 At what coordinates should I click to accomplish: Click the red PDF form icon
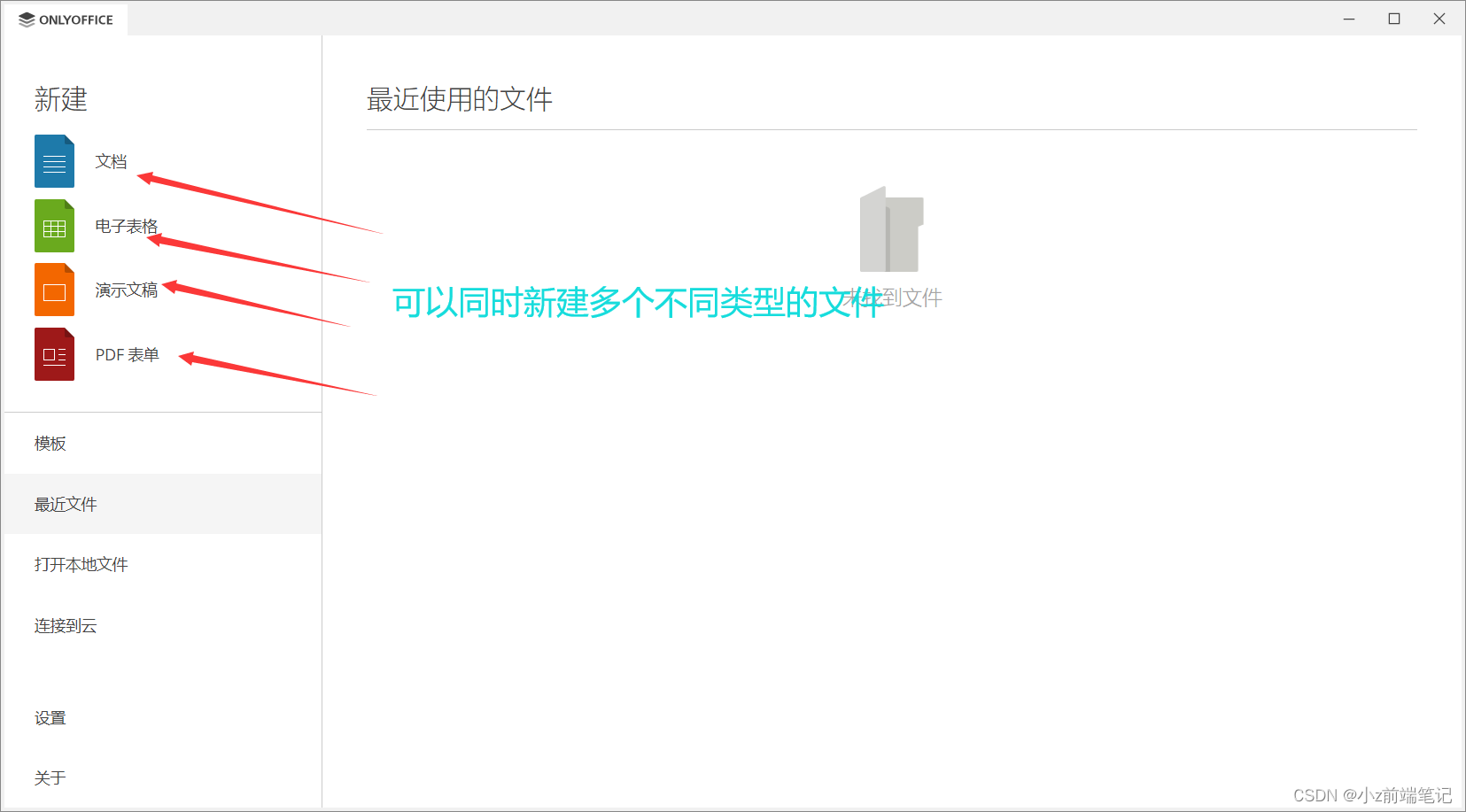click(54, 354)
